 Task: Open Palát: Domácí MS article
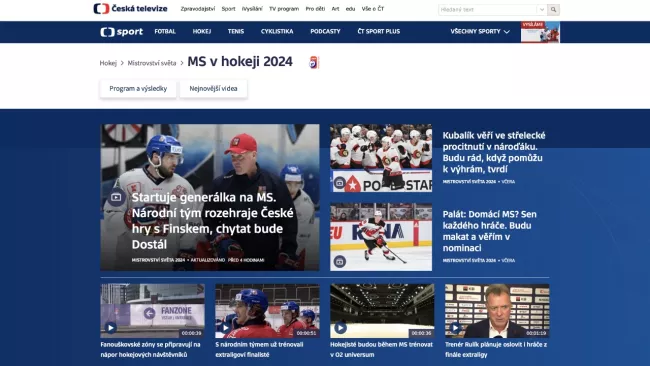(490, 231)
